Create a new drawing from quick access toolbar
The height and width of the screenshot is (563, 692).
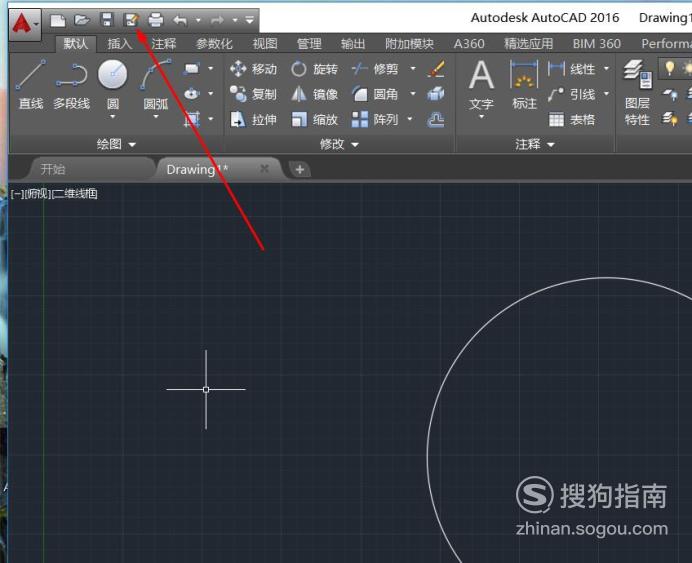58,20
